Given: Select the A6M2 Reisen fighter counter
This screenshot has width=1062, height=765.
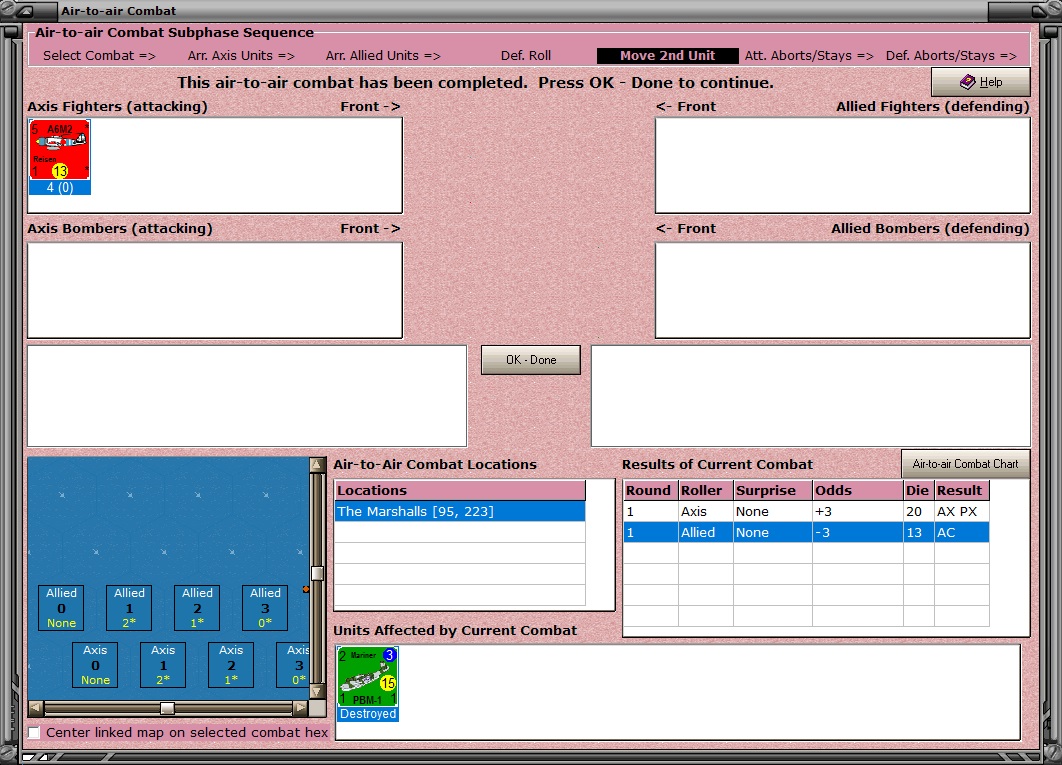Looking at the screenshot, I should [60, 157].
